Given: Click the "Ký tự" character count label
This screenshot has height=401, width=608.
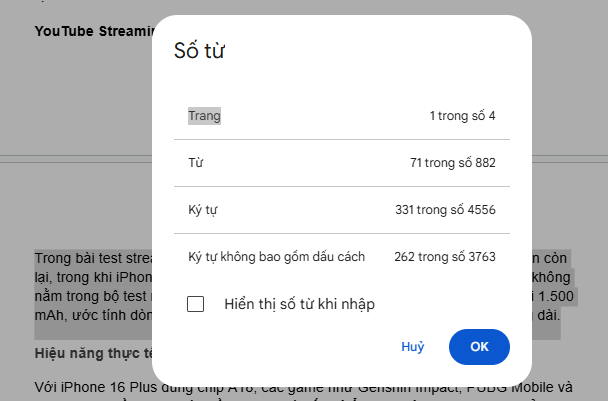Looking at the screenshot, I should tap(202, 209).
